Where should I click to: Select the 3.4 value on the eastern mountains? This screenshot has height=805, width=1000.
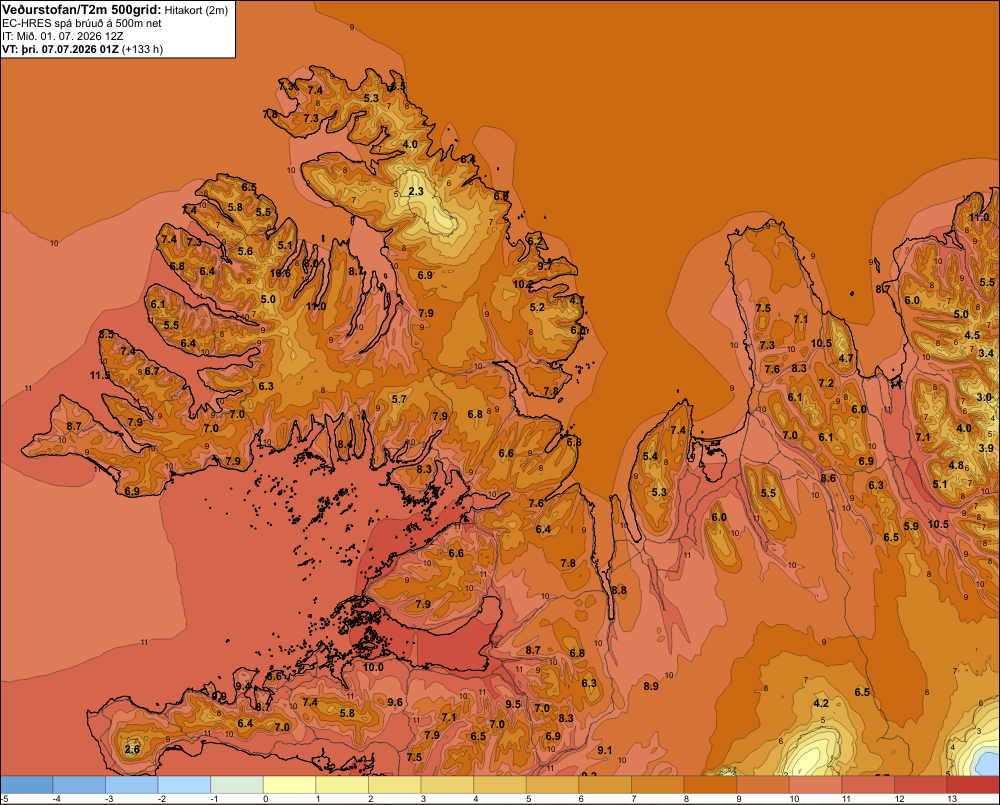click(986, 353)
